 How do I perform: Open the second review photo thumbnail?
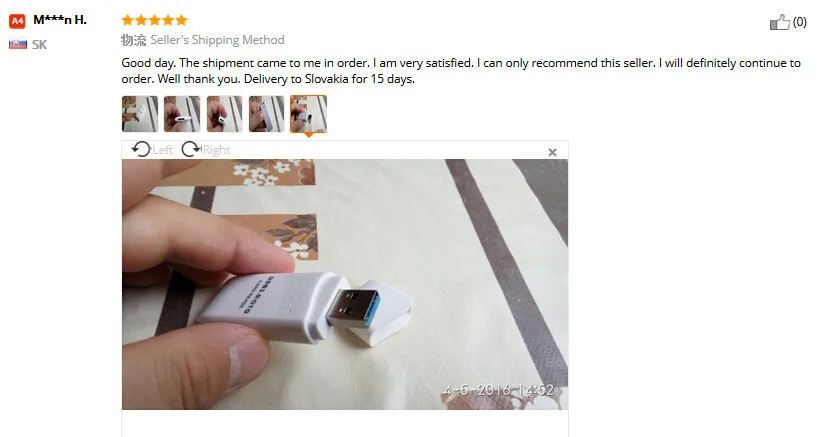click(x=182, y=114)
